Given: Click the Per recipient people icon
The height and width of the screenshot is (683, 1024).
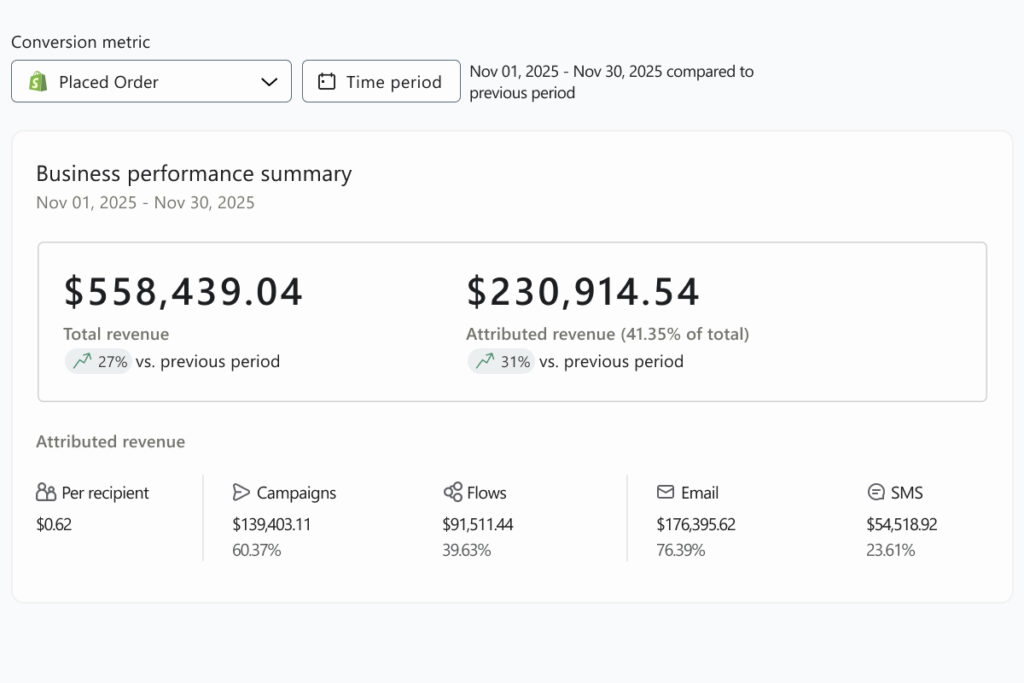Looking at the screenshot, I should tap(46, 492).
